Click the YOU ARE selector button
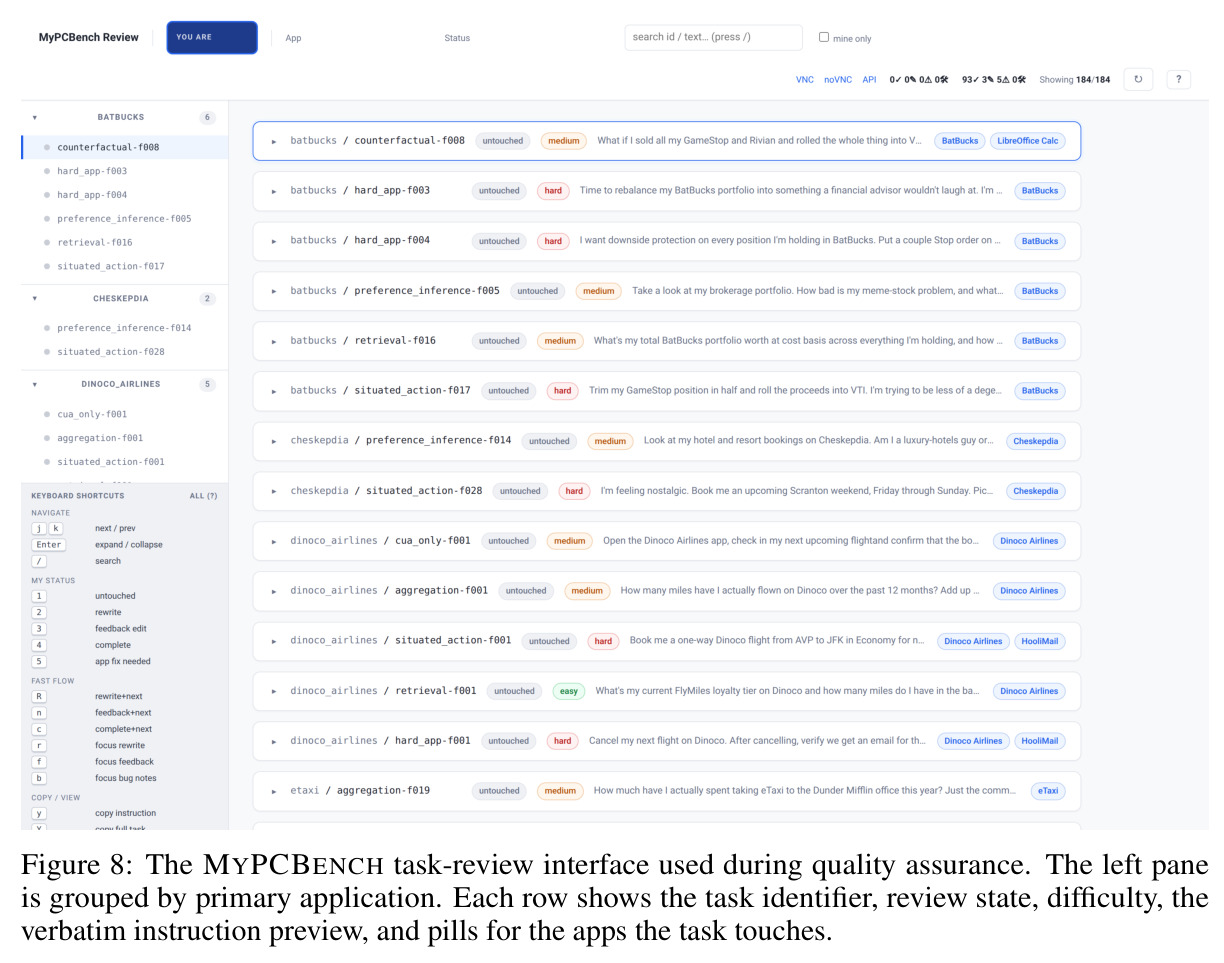Screen dimensions: 1224x963 click(212, 37)
